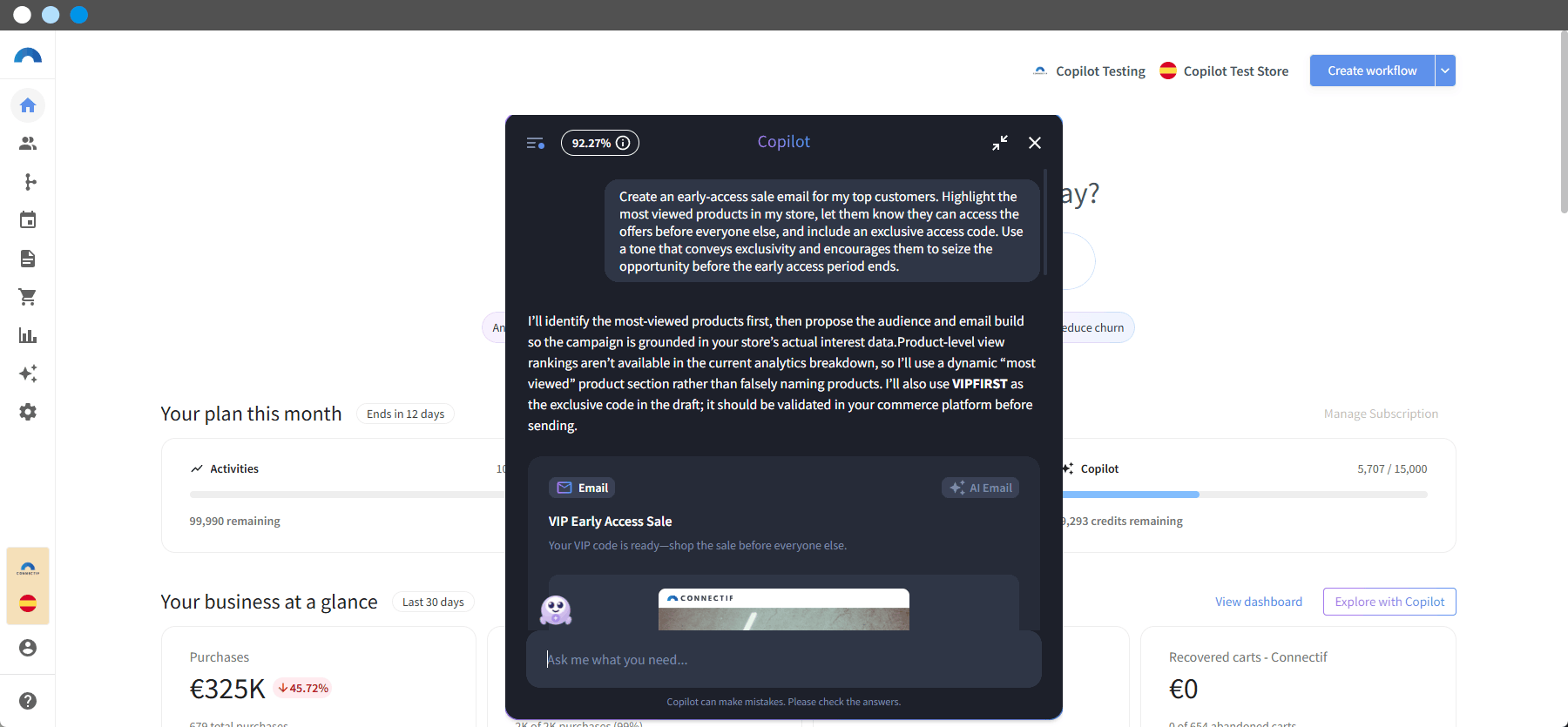Click the 92.27% info badge

pyautogui.click(x=600, y=143)
